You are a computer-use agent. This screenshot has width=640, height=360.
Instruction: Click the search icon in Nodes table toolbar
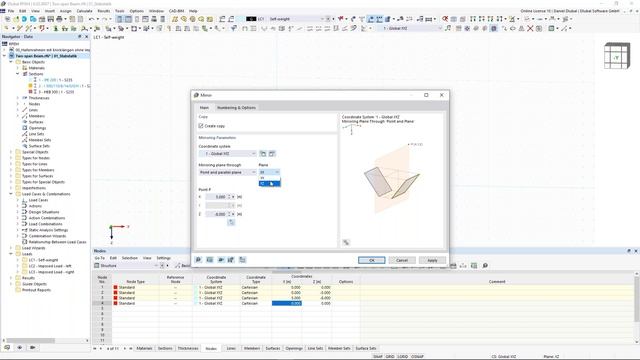485,266
